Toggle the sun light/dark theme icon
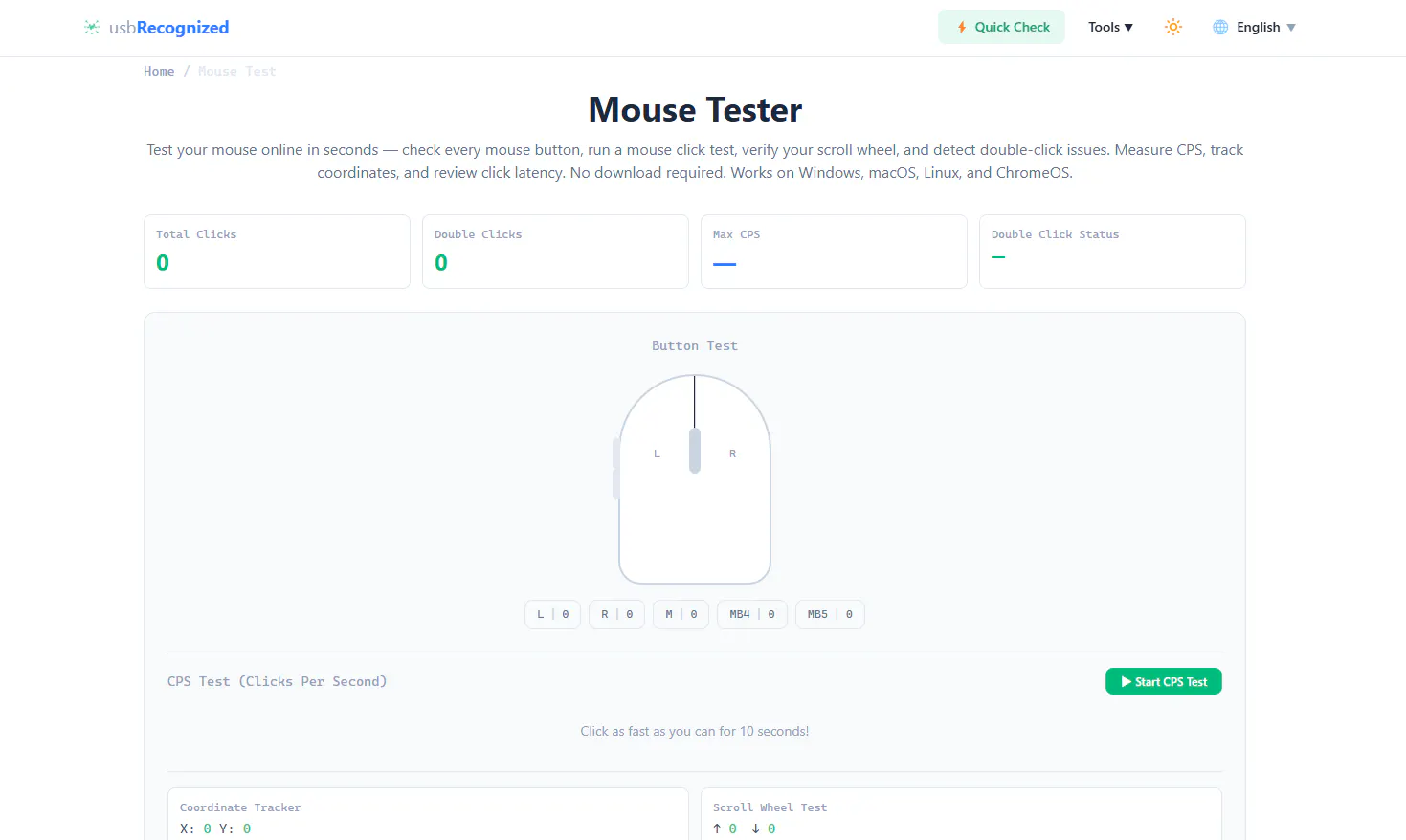Viewport: 1406px width, 840px height. click(1173, 27)
